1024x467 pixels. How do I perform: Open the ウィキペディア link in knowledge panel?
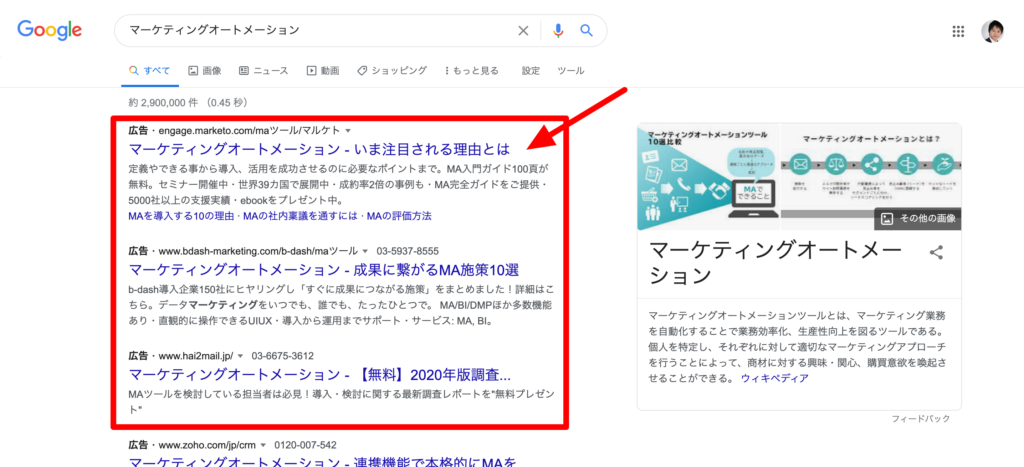[775, 378]
